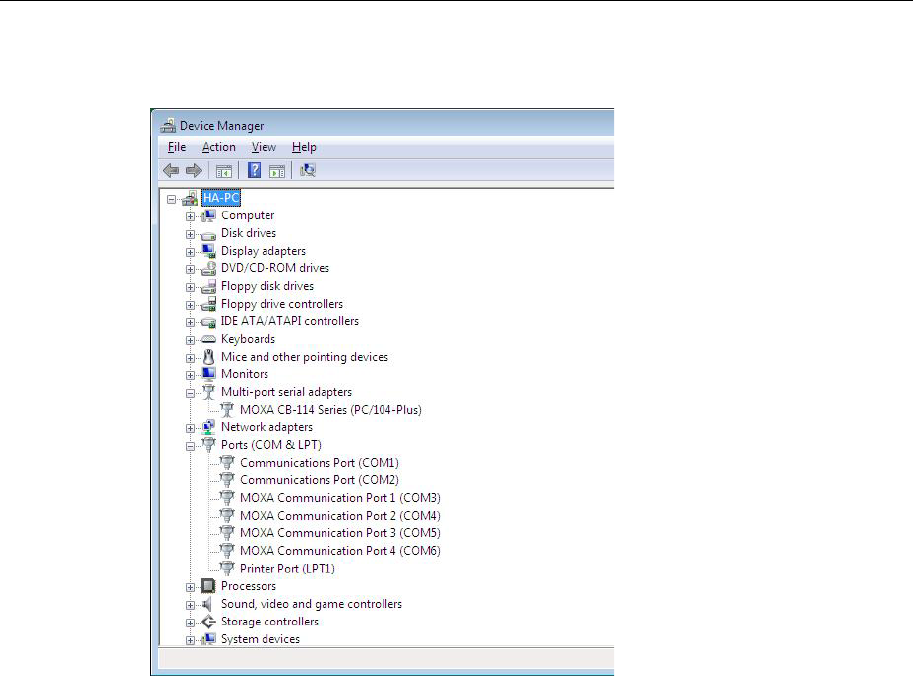Select the Network adapters label
This screenshot has width=913, height=676.
[x=267, y=427]
